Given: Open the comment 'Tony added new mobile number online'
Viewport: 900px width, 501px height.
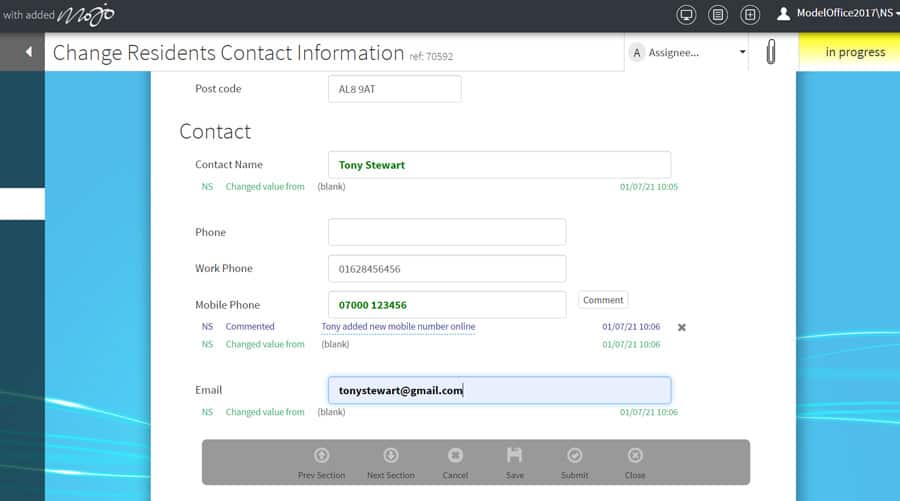Looking at the screenshot, I should tap(398, 327).
